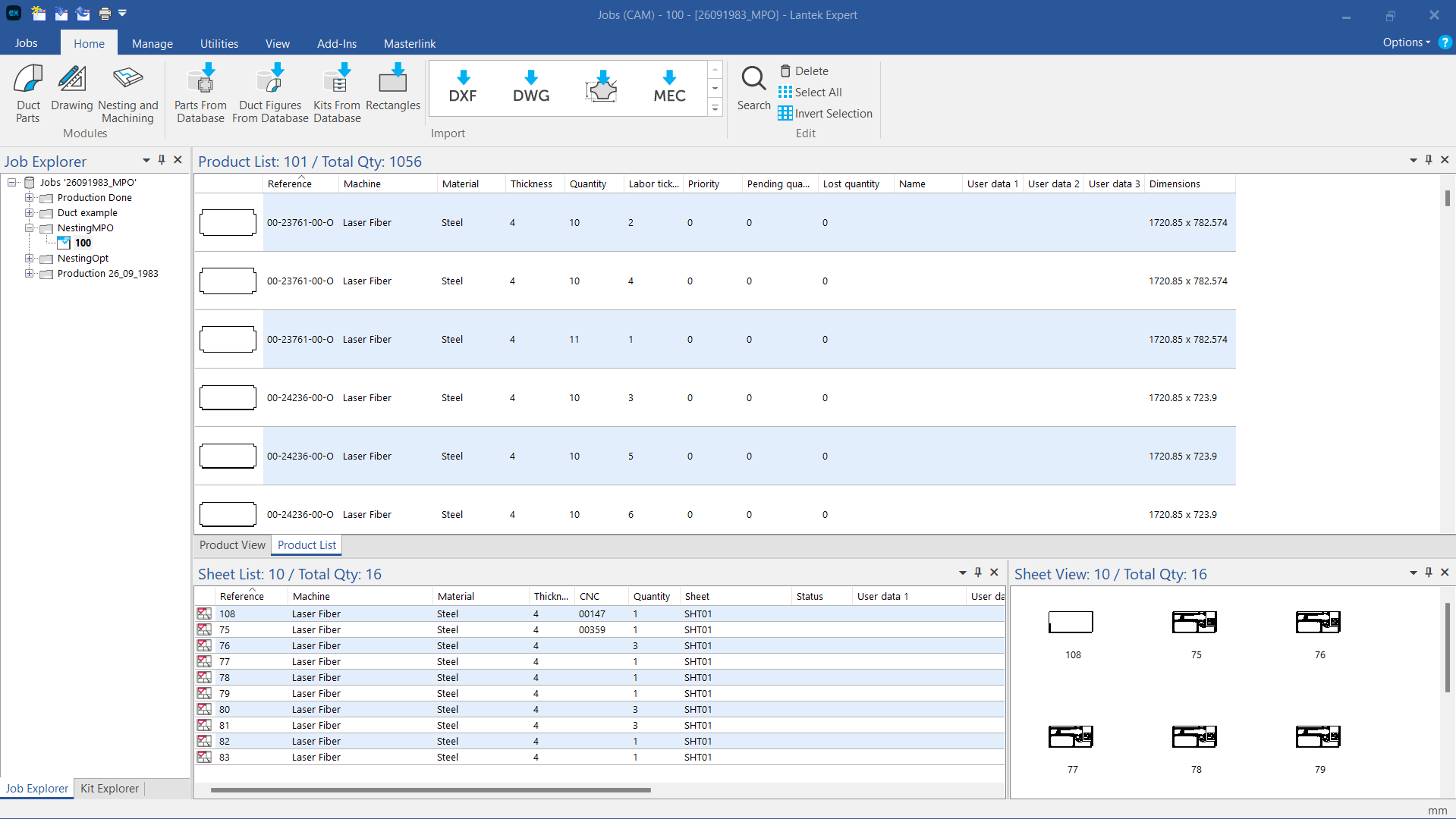Import a MEC file
The width and height of the screenshot is (1456, 819).
[x=669, y=87]
